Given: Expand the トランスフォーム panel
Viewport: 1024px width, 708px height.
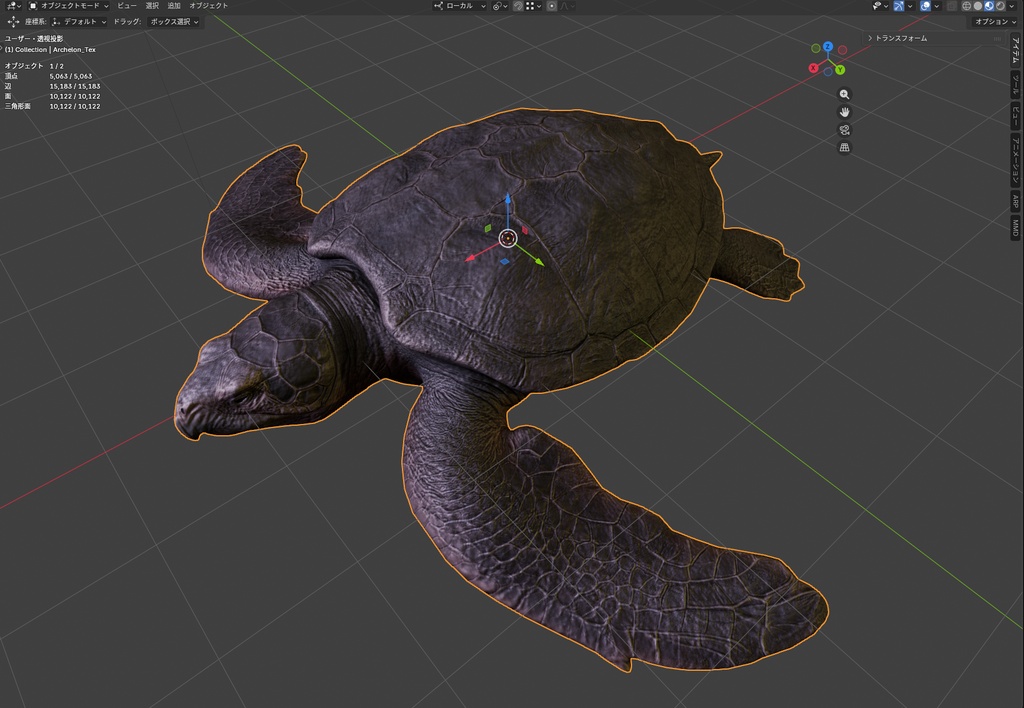Looking at the screenshot, I should pos(901,38).
